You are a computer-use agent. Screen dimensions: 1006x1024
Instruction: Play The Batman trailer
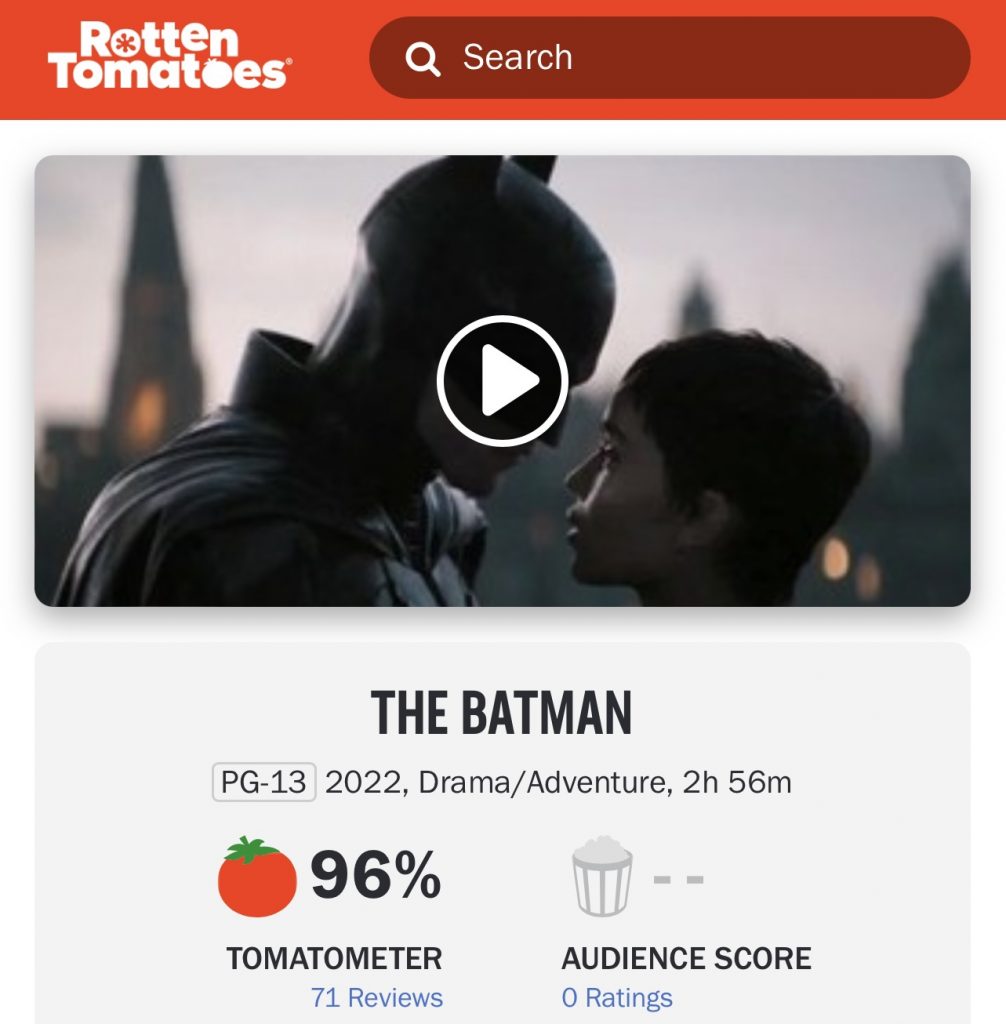click(x=502, y=380)
